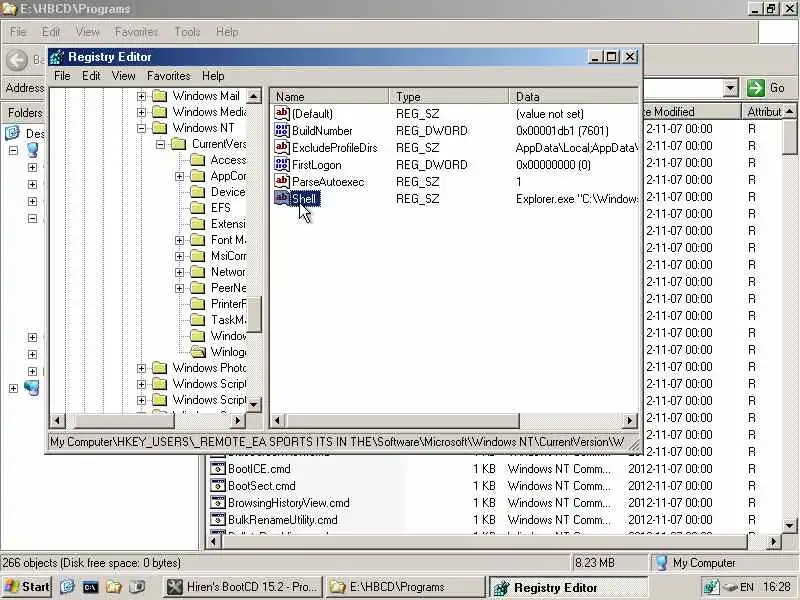Select the Device registry key

228,192
